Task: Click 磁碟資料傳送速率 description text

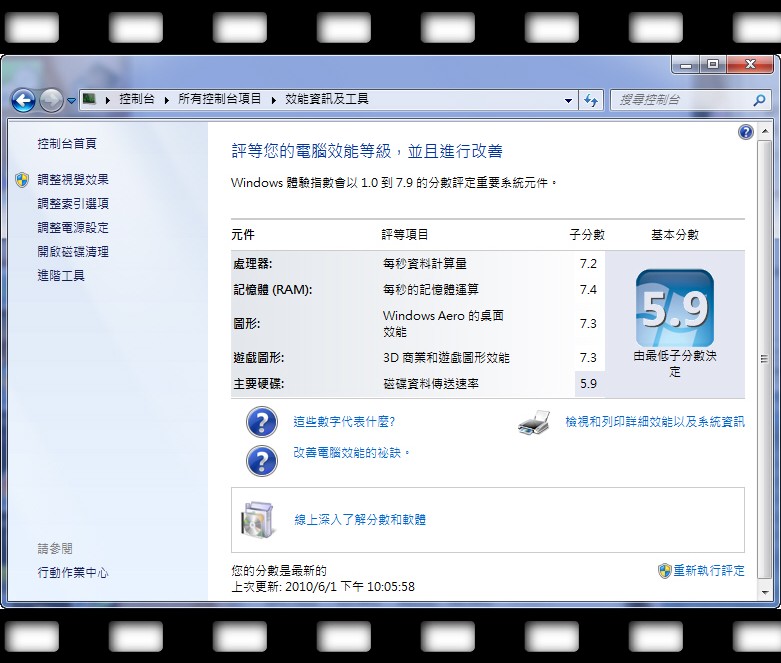Action: [x=431, y=384]
